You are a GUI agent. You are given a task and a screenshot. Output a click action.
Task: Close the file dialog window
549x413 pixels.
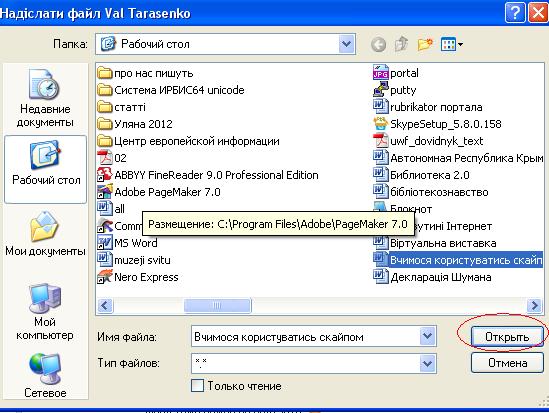(538, 13)
